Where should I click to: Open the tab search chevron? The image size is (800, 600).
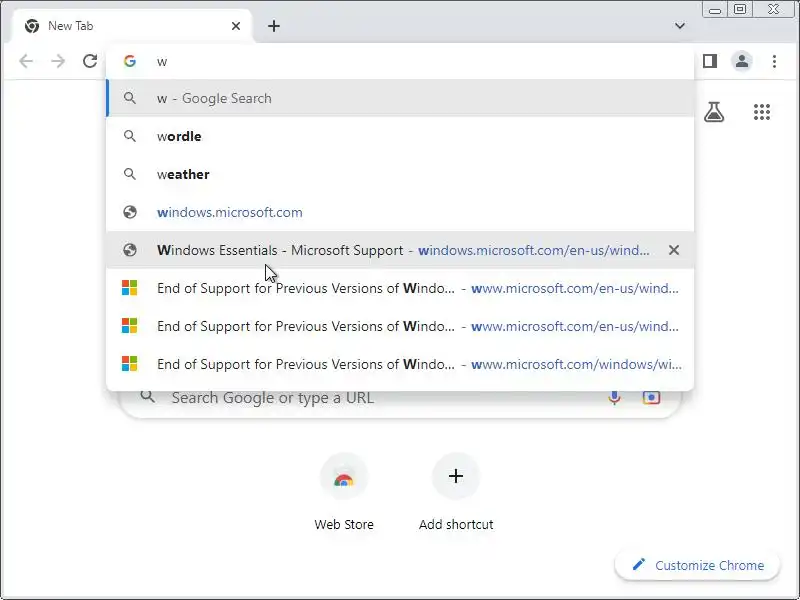pyautogui.click(x=680, y=26)
